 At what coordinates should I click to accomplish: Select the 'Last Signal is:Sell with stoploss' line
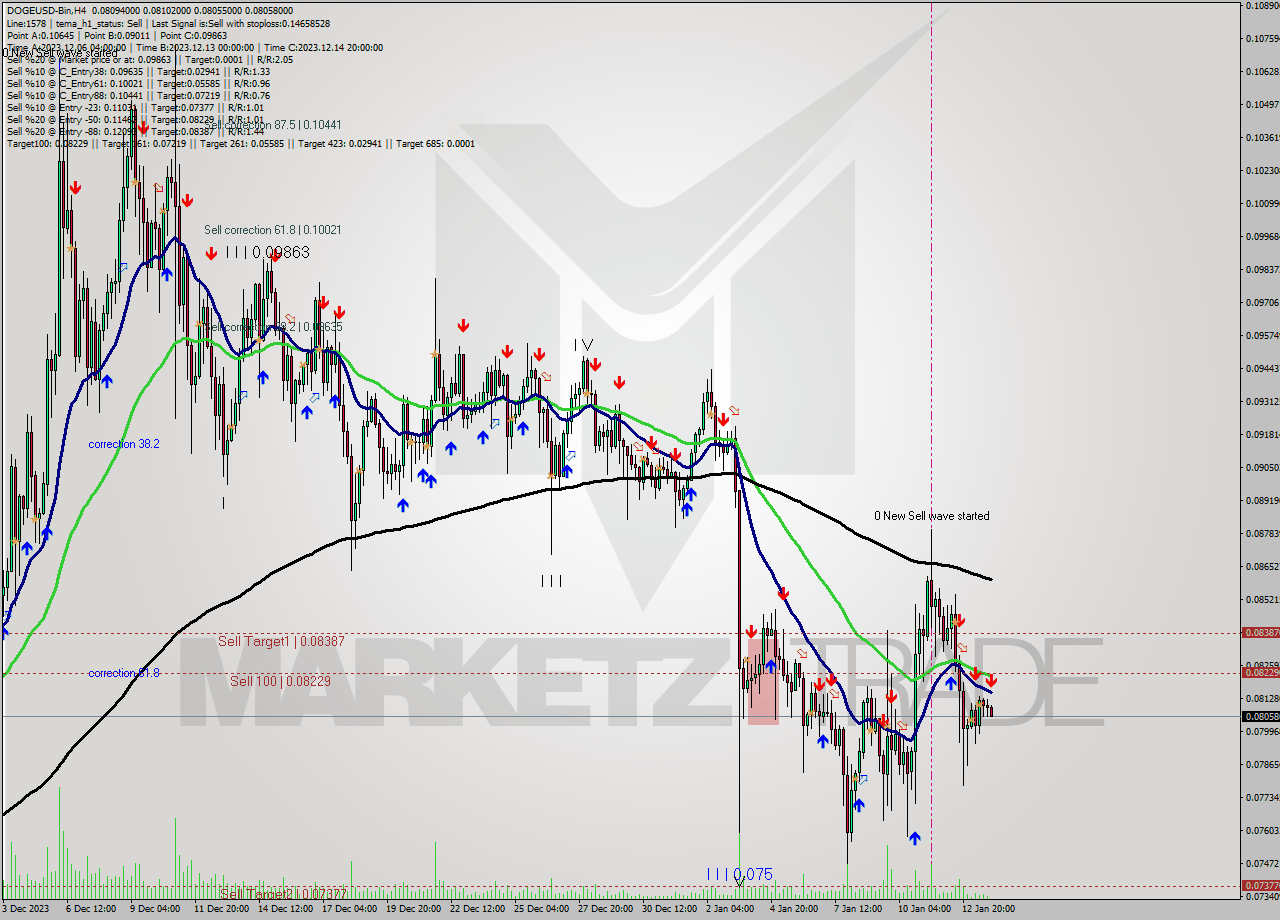241,23
